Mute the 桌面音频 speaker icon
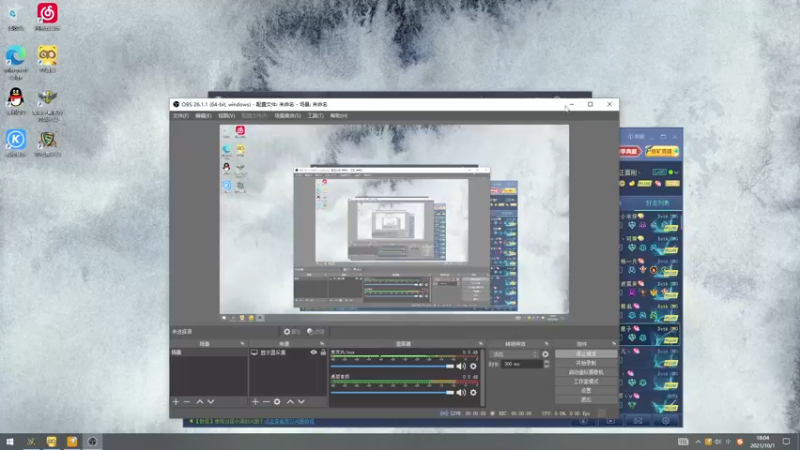Screen dimensions: 800x450 (x=461, y=392)
